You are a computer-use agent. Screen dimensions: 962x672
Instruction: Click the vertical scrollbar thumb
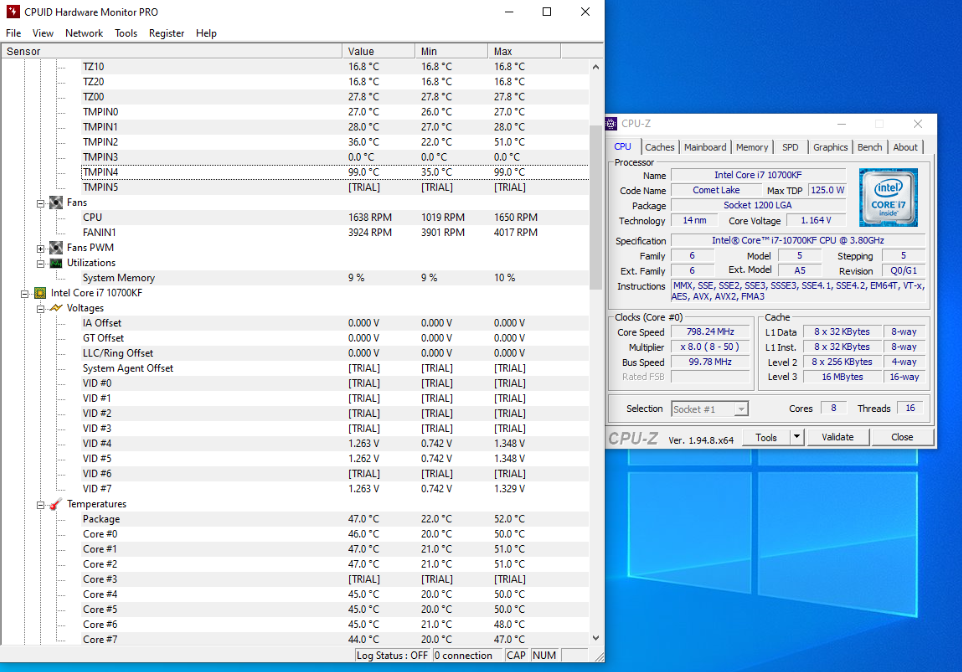click(x=596, y=207)
